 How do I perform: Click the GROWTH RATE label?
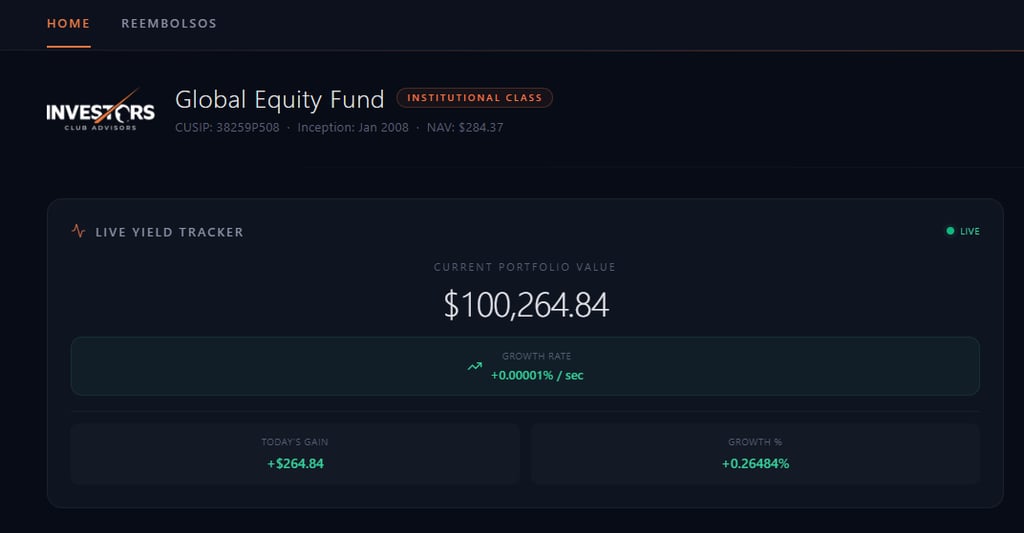537,356
